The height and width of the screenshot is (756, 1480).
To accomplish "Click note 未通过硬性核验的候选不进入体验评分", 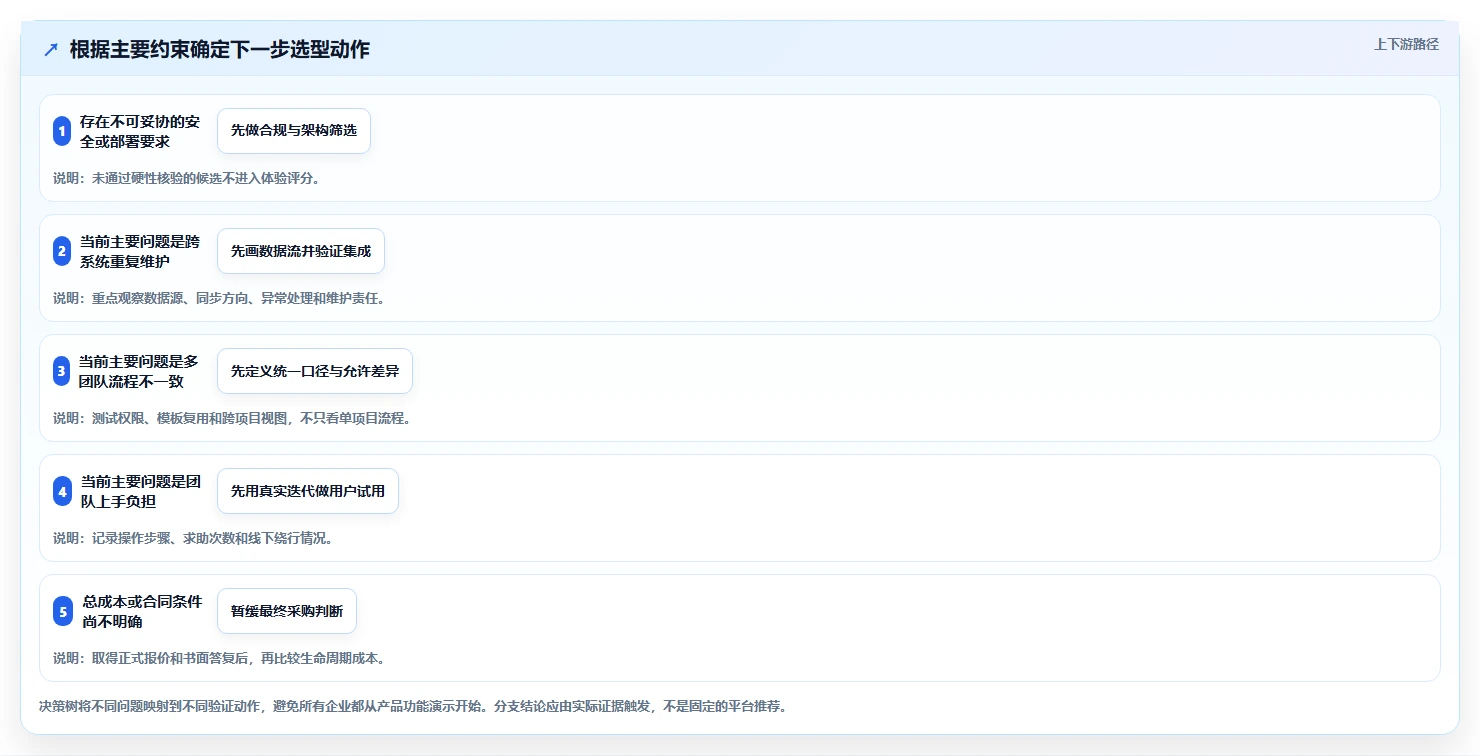I will click(186, 178).
